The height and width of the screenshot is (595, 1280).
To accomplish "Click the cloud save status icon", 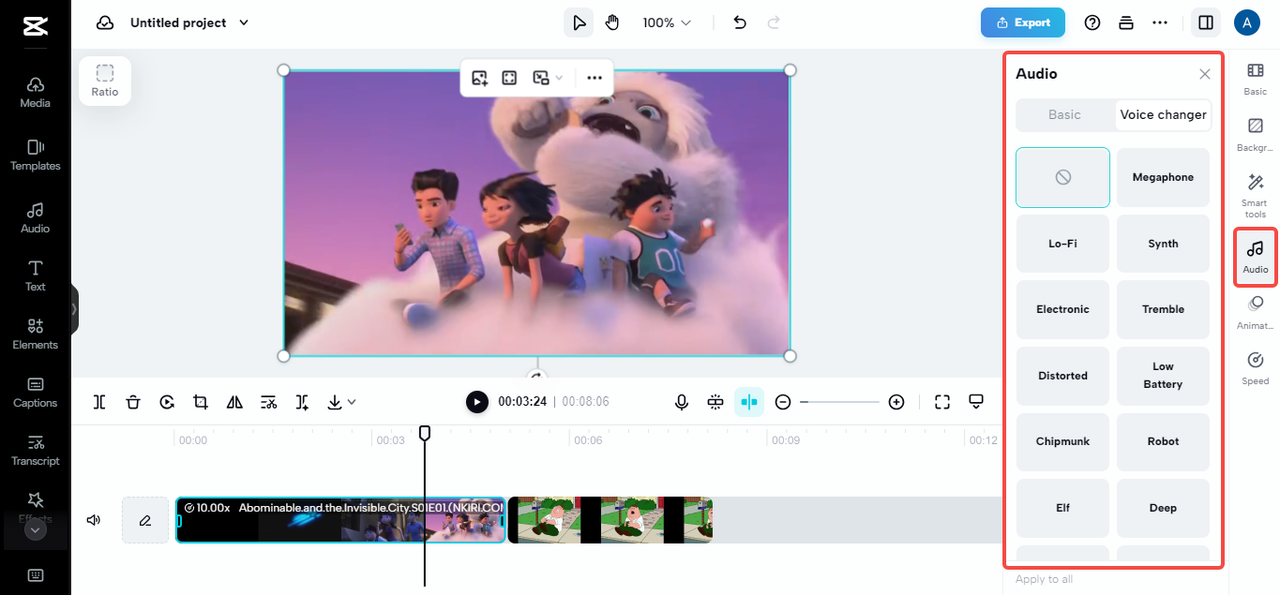I will [105, 22].
